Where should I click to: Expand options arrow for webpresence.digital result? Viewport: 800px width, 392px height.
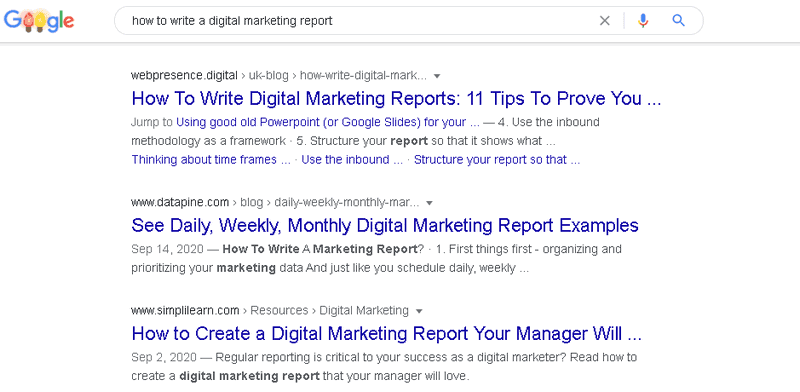coord(437,76)
